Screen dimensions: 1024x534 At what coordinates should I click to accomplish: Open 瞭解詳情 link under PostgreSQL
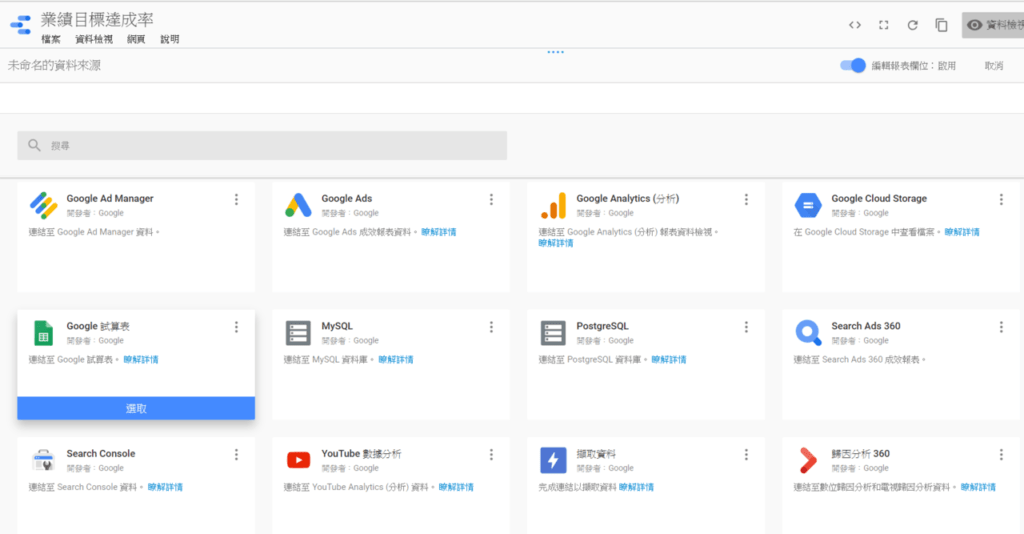point(669,360)
